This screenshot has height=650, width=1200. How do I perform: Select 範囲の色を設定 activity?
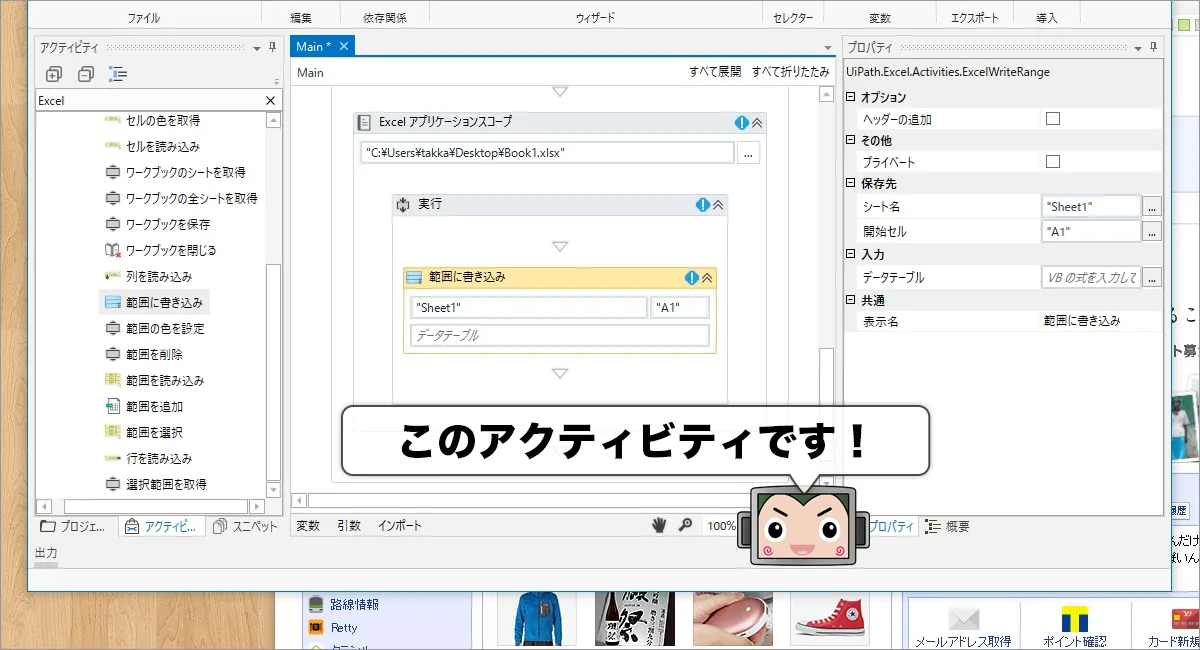[155, 328]
